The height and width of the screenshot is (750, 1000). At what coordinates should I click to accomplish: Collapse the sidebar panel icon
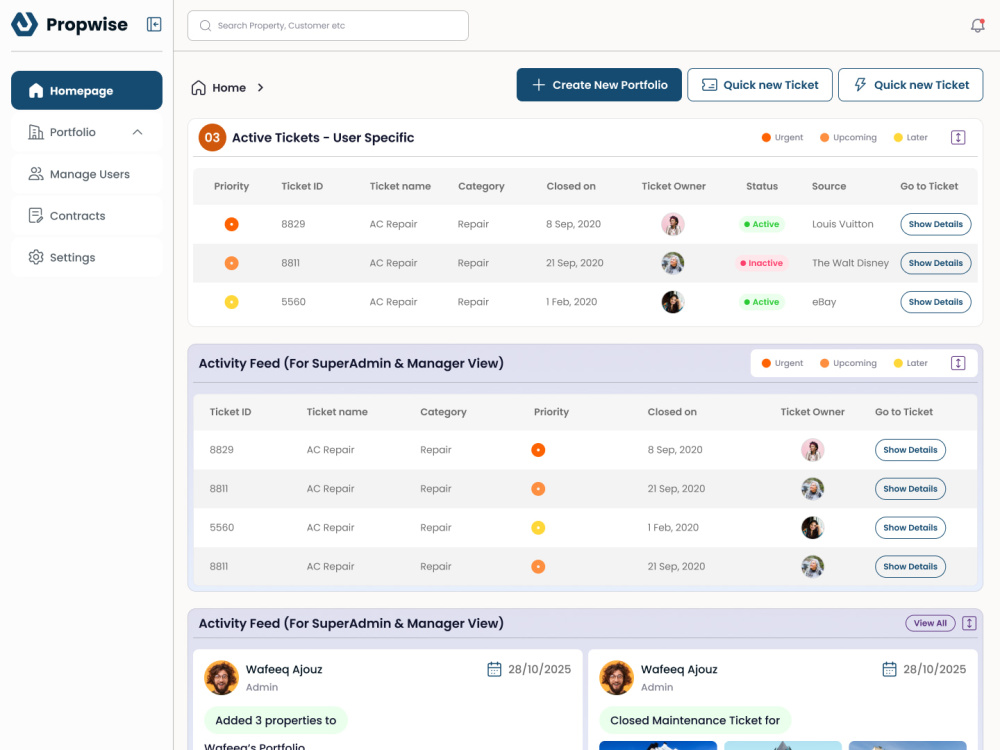pos(154,24)
